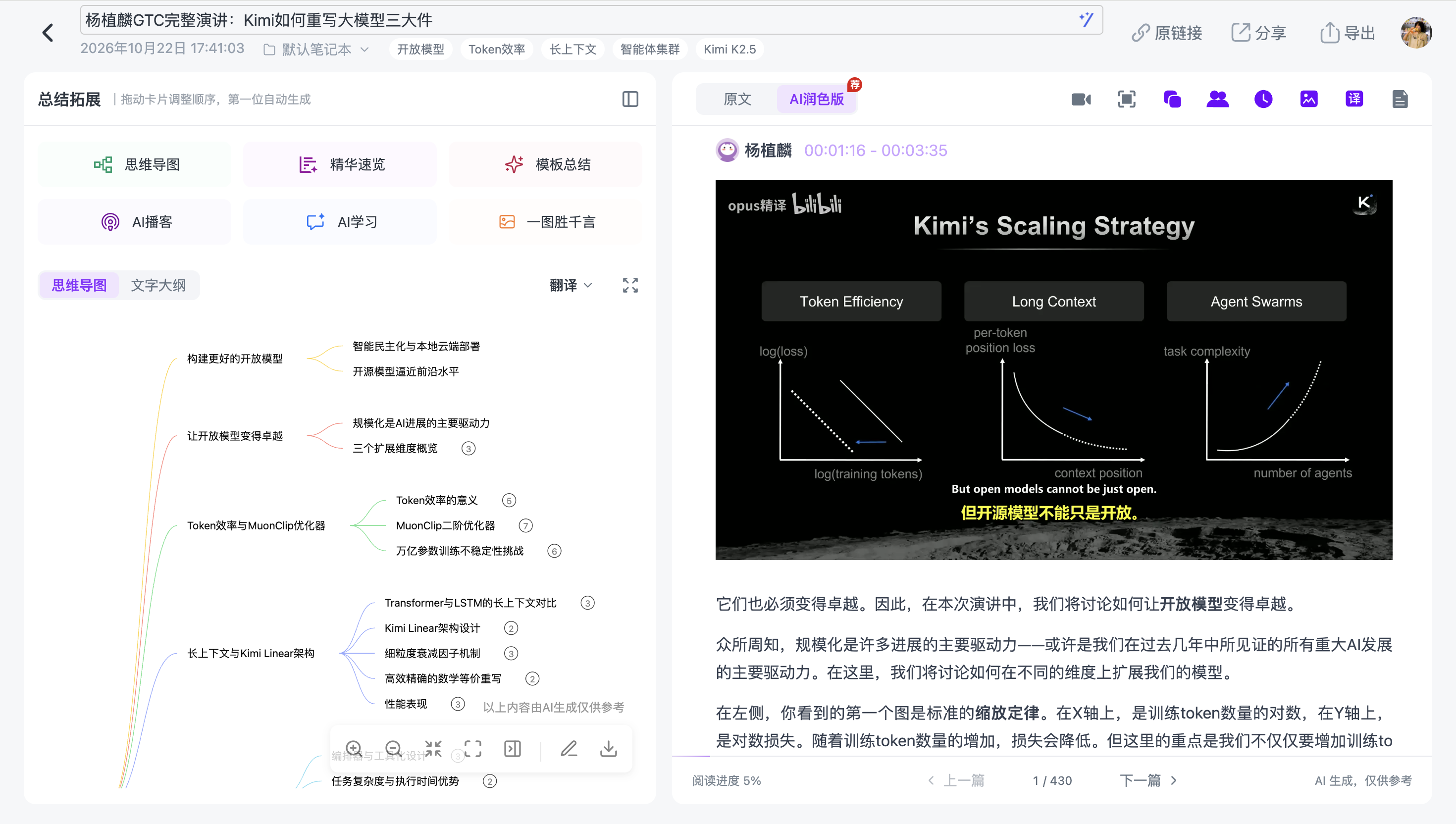1456x824 pixels.
Task: Open the speakers people icon
Action: point(1217,99)
